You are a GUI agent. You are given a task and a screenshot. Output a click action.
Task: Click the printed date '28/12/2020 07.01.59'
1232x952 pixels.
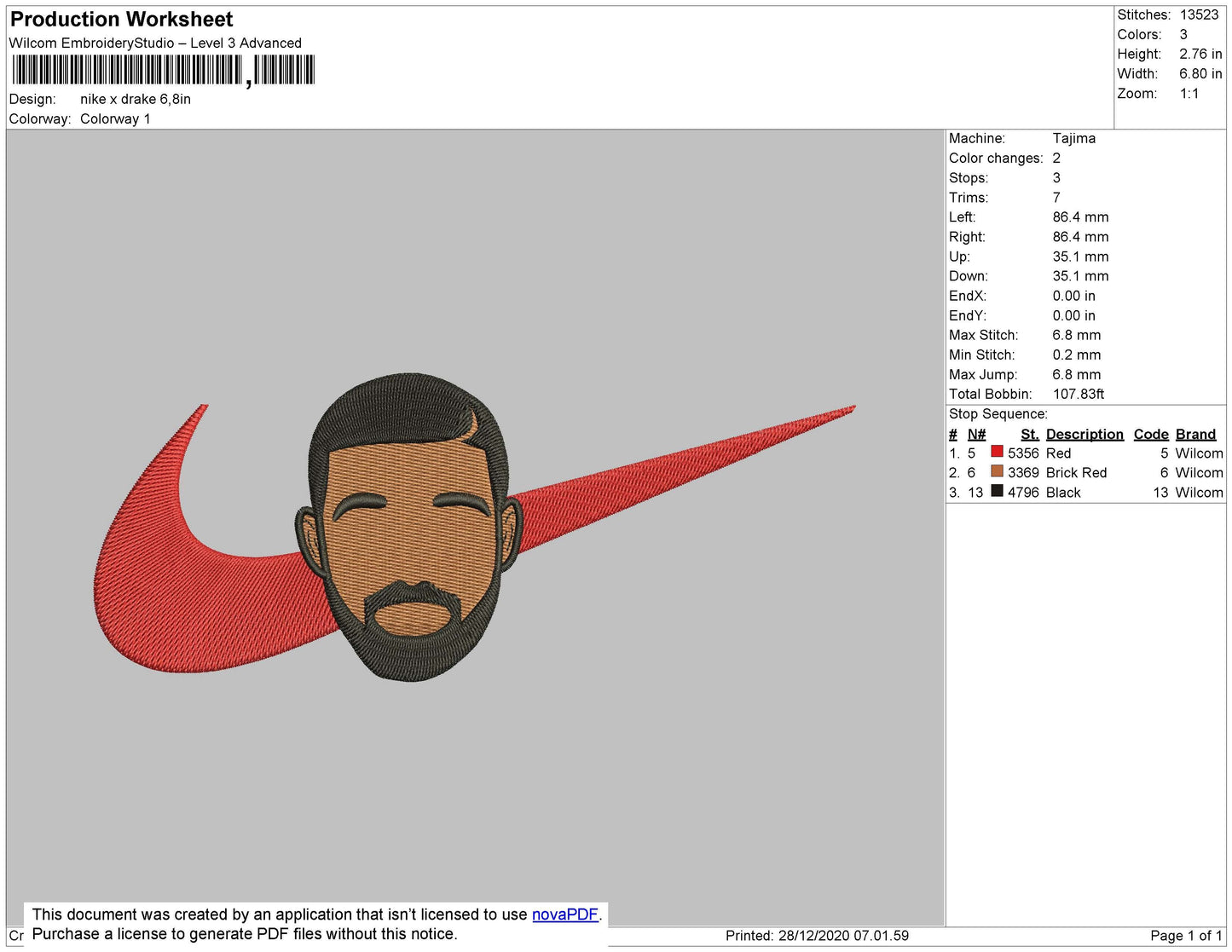tap(843, 936)
